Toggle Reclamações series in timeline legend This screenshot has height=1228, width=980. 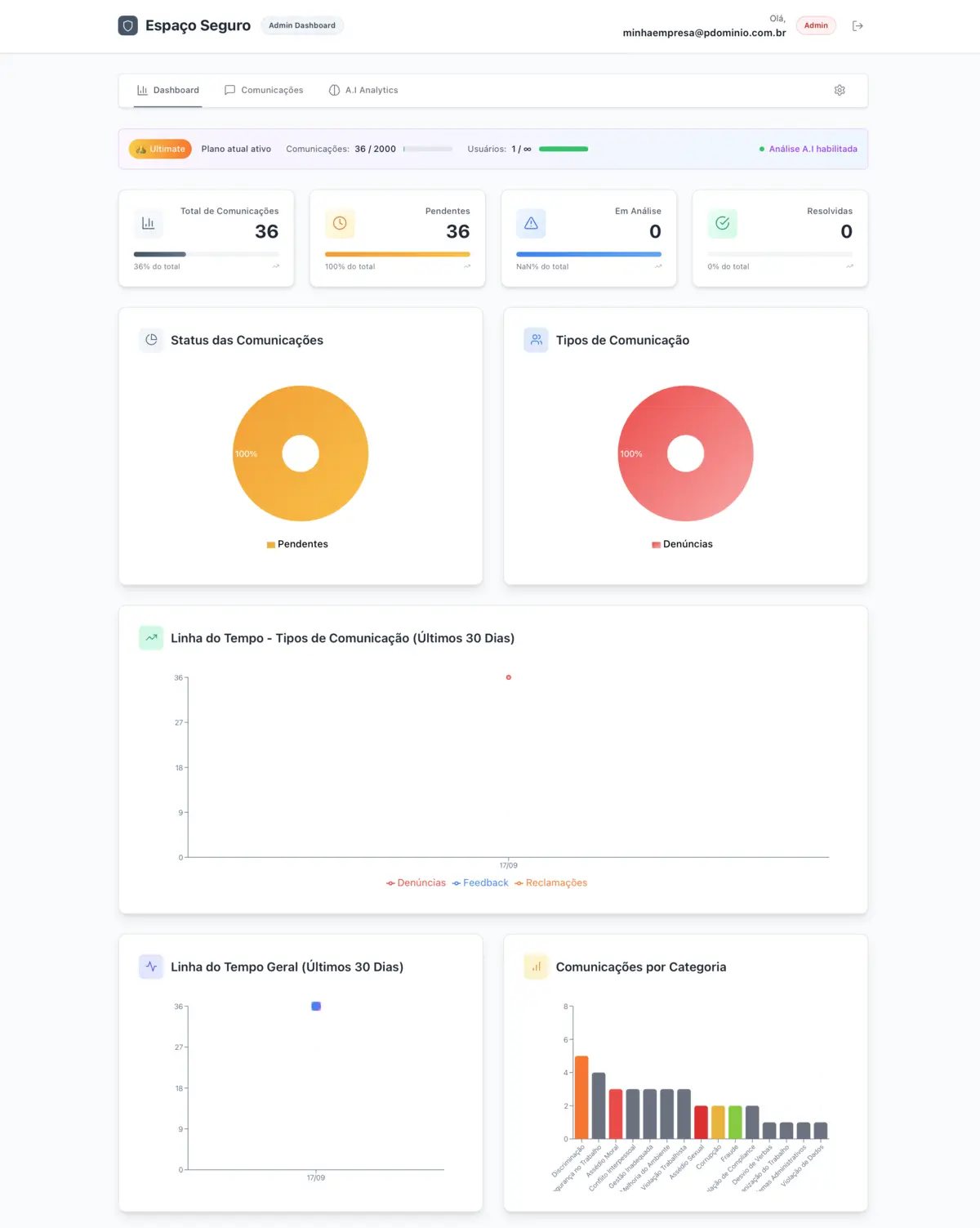point(551,883)
